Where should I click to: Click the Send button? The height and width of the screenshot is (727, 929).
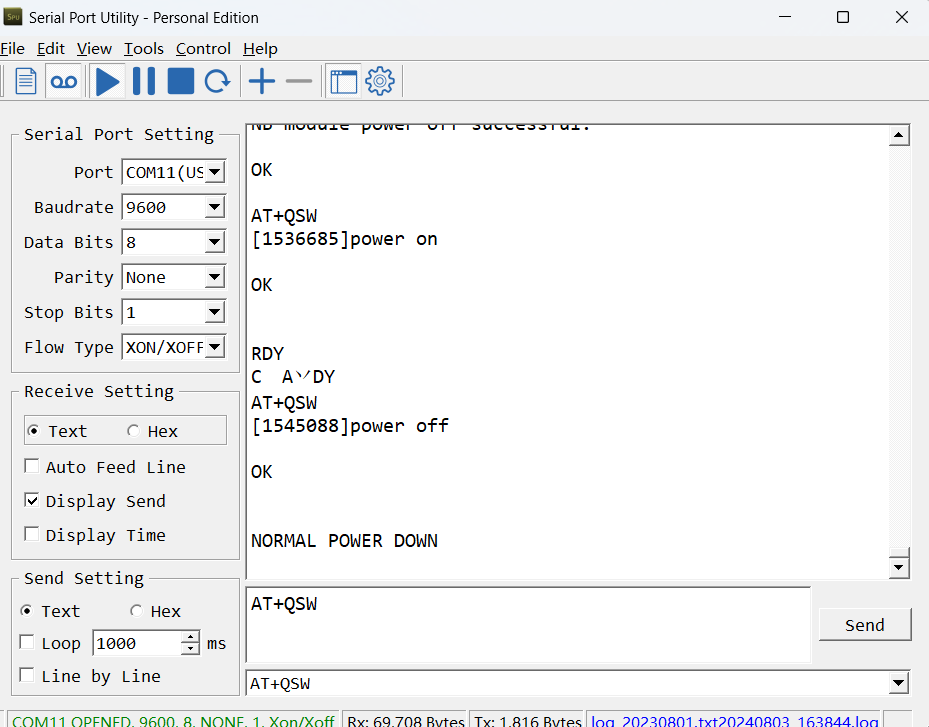(x=864, y=624)
